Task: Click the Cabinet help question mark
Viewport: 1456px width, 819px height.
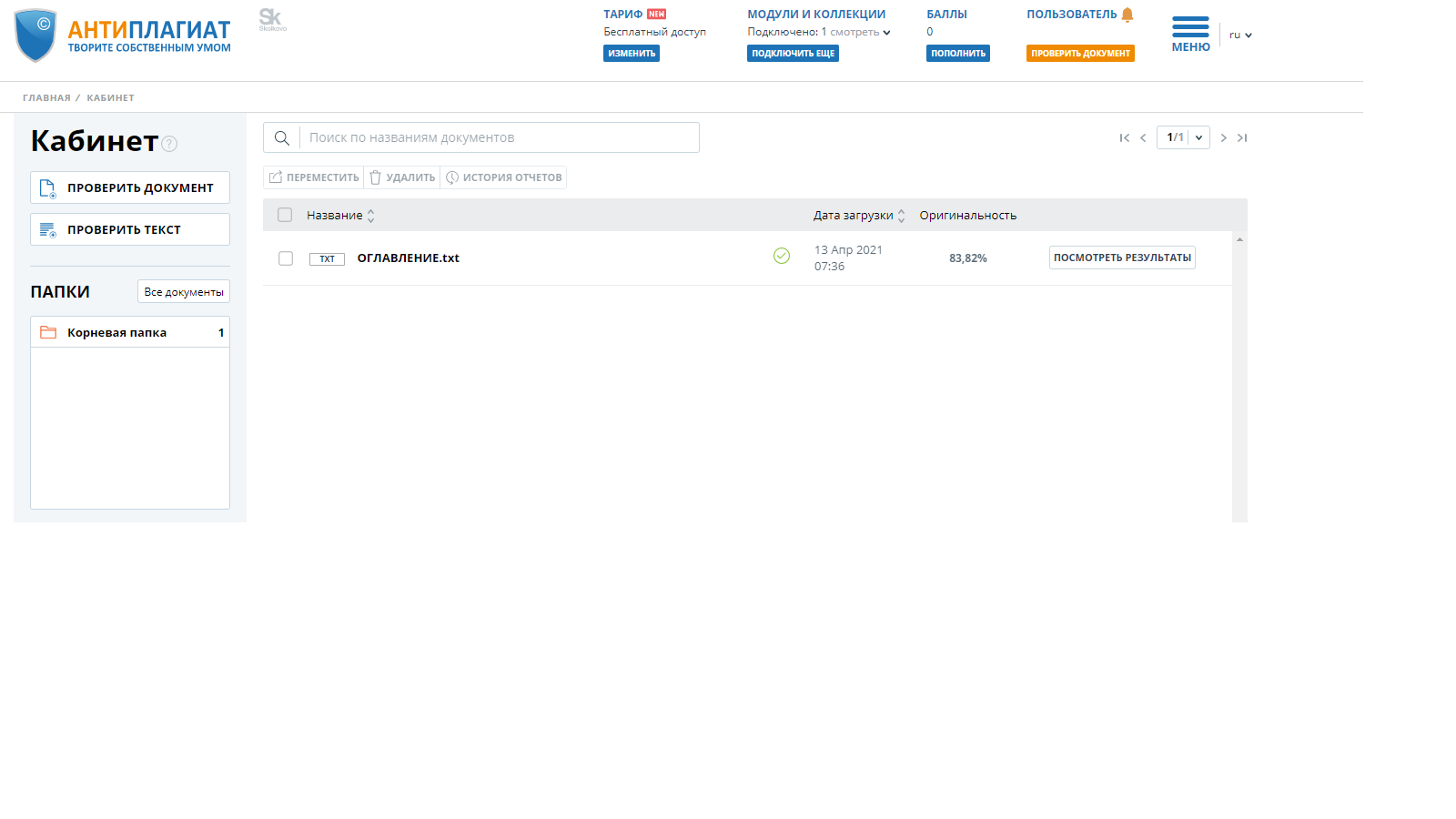Action: [169, 144]
